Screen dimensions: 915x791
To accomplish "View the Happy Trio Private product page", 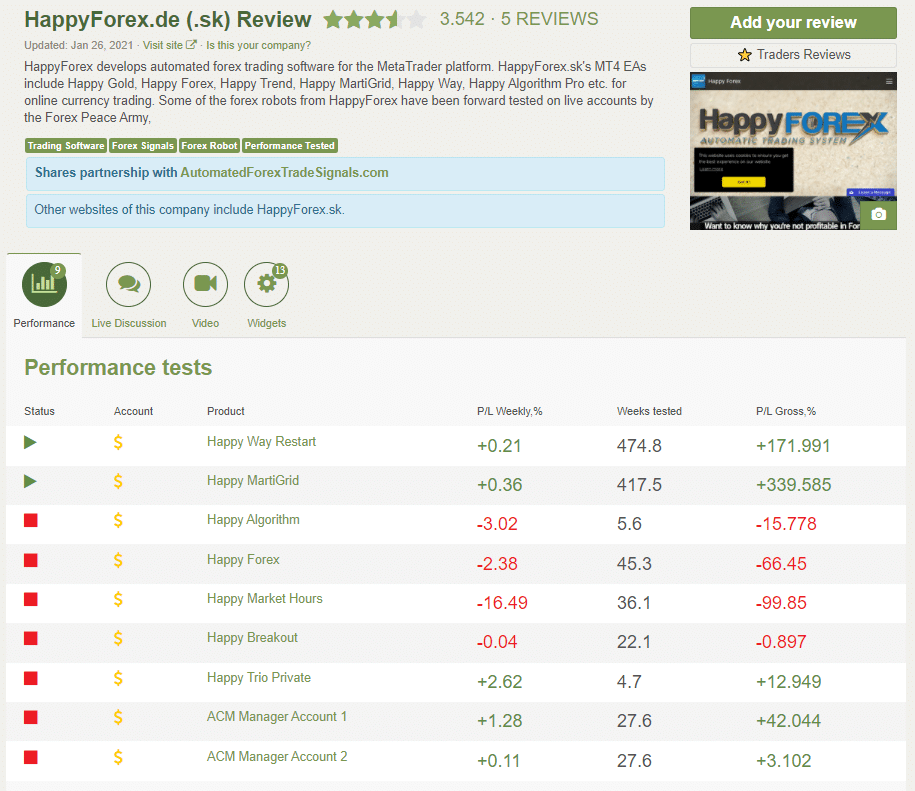I will click(x=258, y=677).
